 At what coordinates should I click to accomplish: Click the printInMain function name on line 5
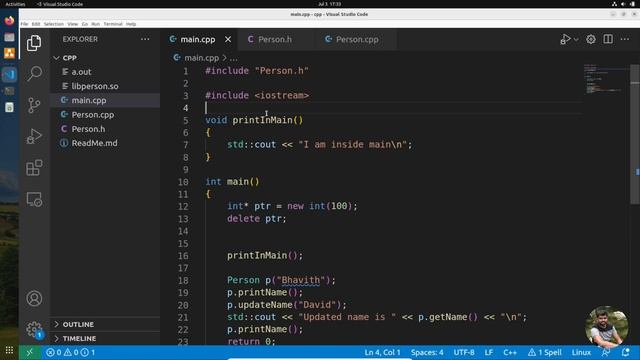[262, 120]
